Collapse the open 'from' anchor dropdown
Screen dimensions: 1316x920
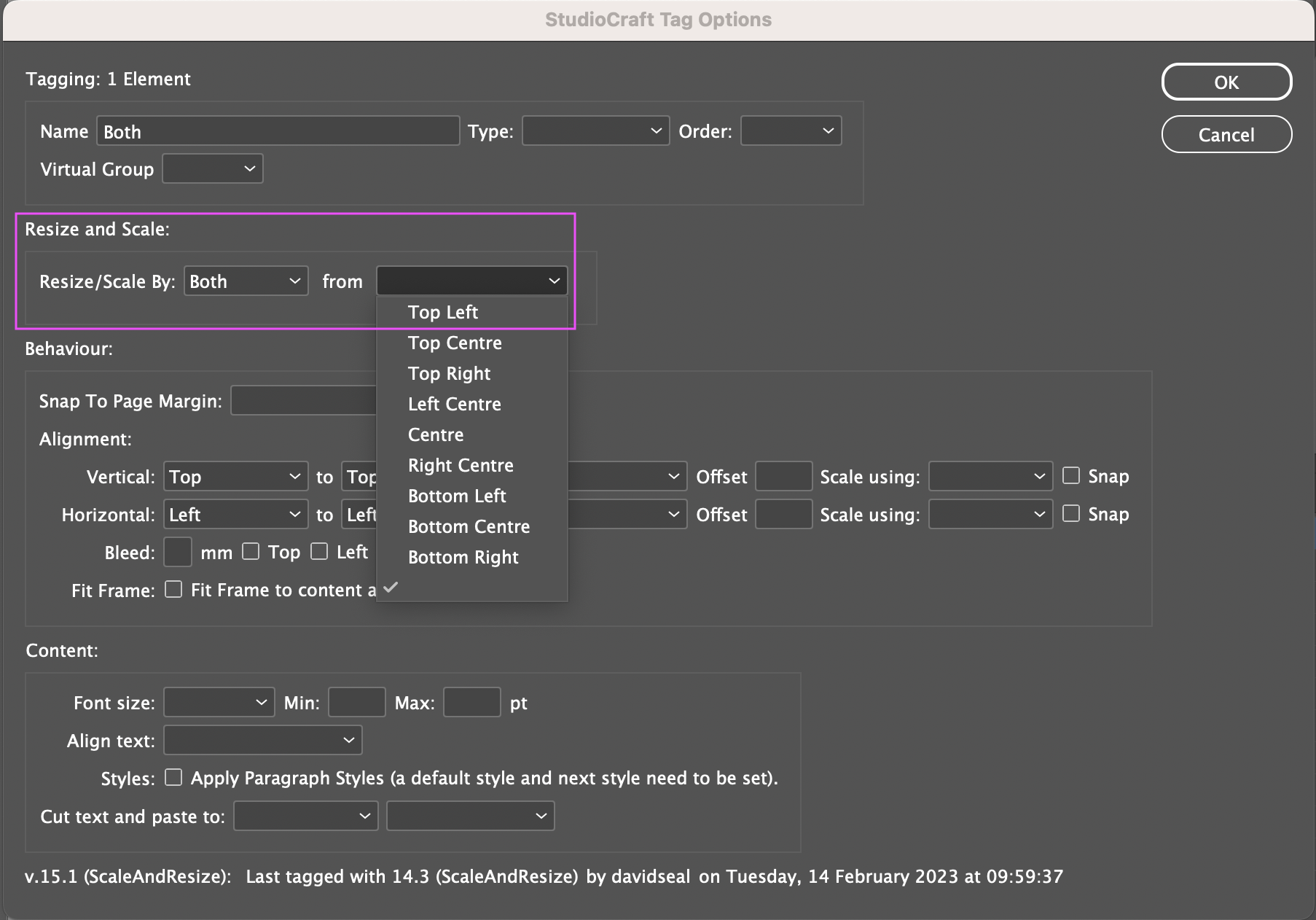pyautogui.click(x=471, y=281)
